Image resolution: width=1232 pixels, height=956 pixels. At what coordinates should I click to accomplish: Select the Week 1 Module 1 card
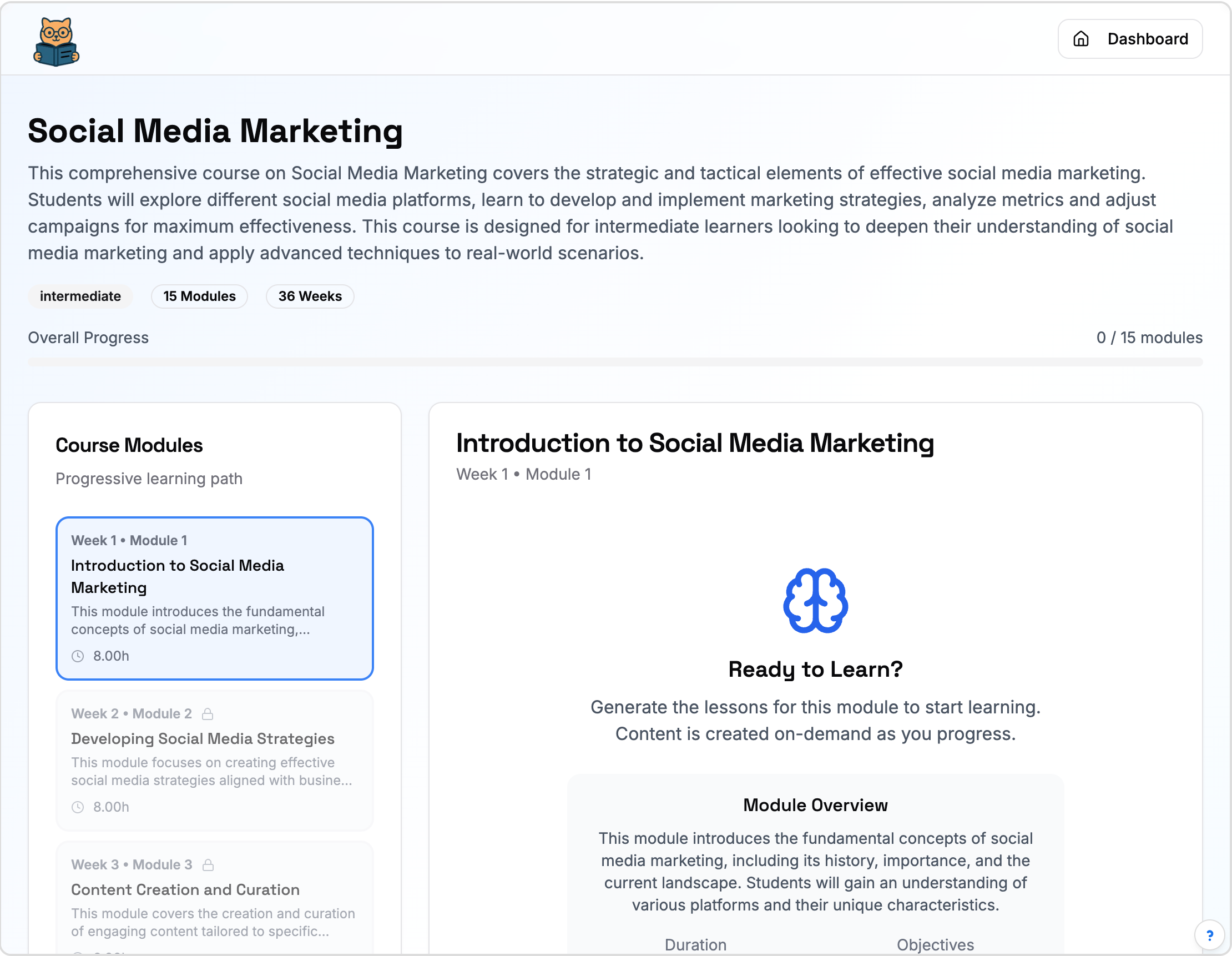[214, 598]
